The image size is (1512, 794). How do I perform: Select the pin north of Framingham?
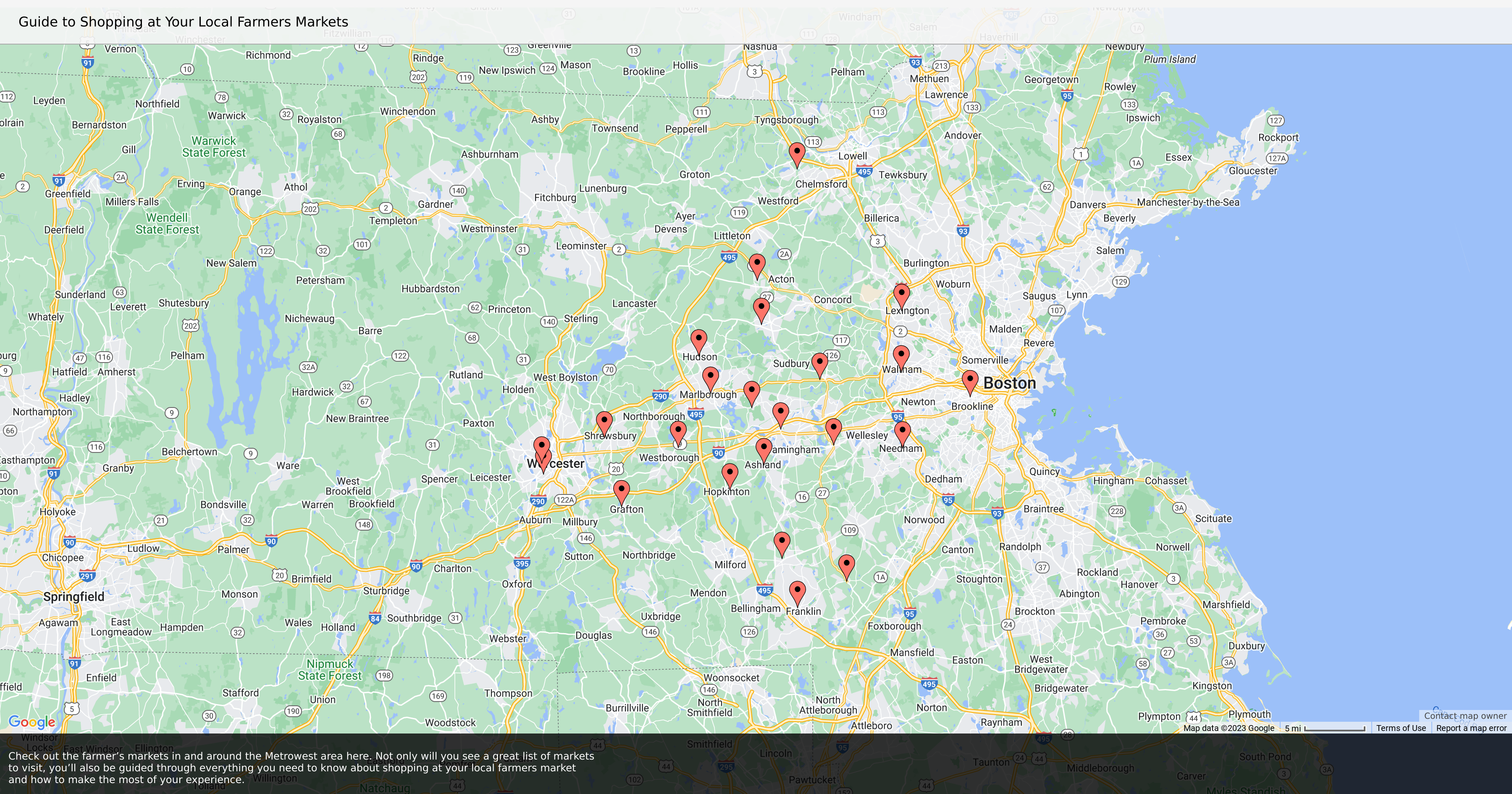[x=781, y=415]
